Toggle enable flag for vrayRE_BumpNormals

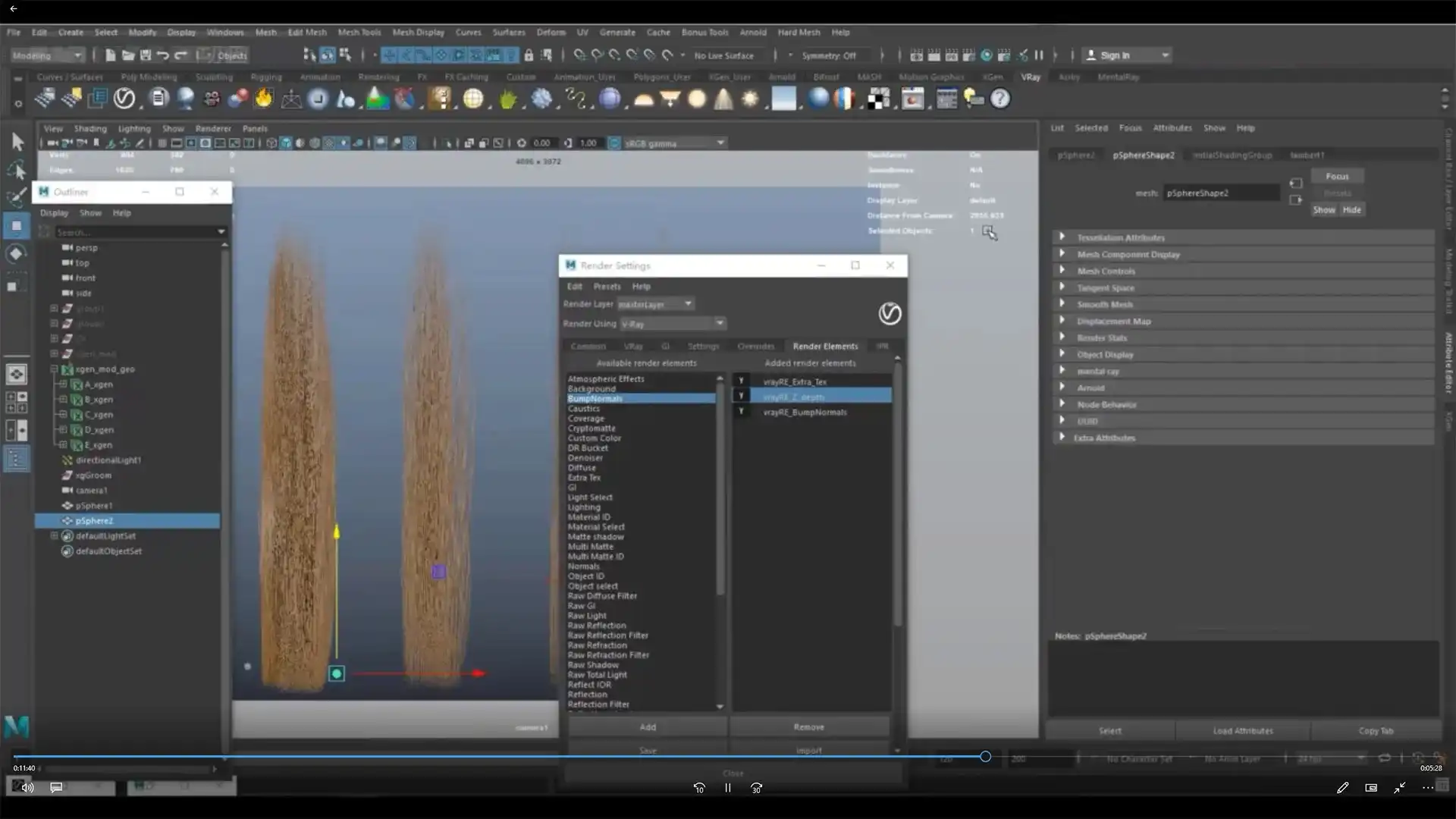(741, 412)
